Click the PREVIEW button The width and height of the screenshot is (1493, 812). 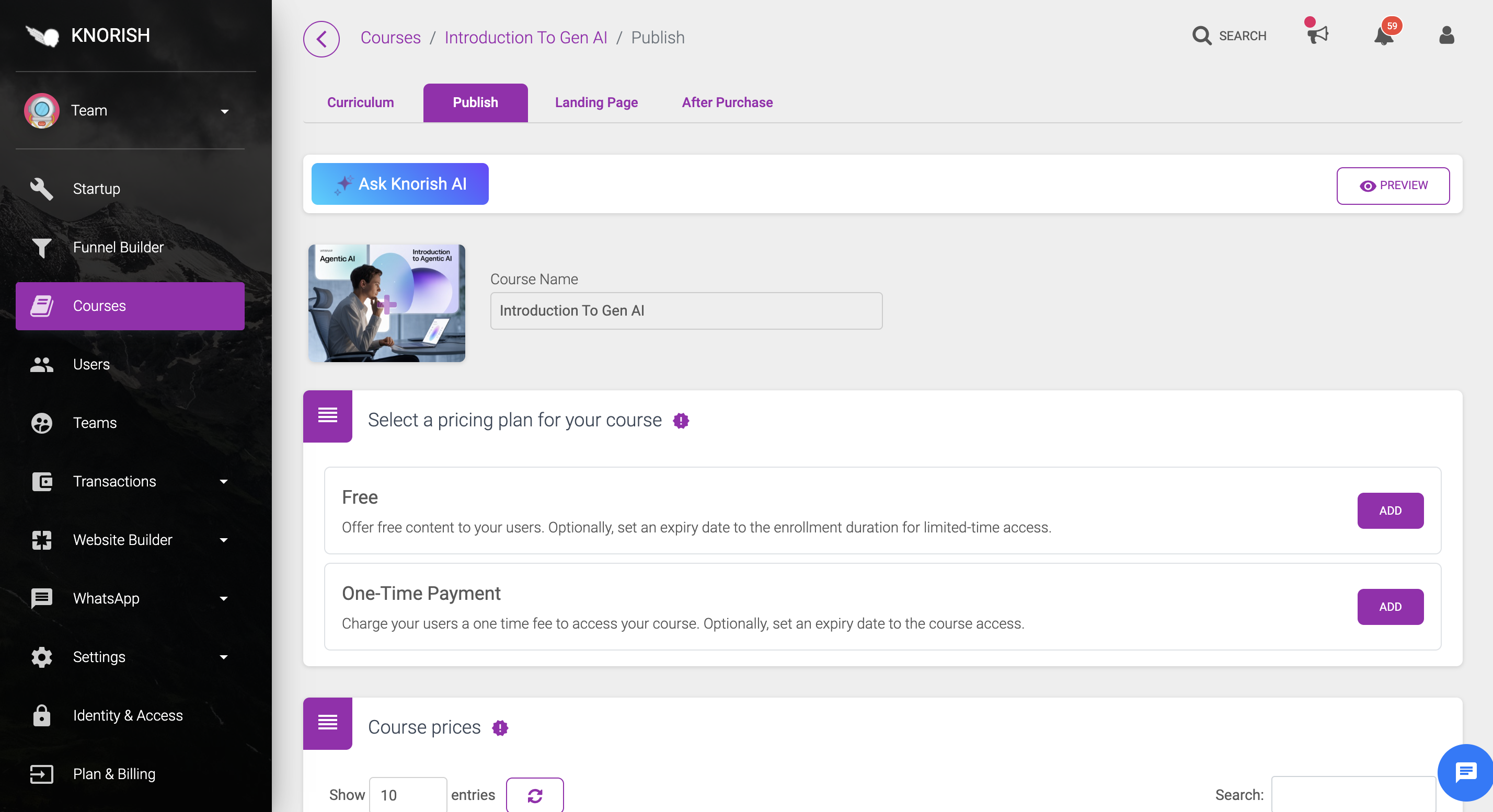(x=1393, y=185)
